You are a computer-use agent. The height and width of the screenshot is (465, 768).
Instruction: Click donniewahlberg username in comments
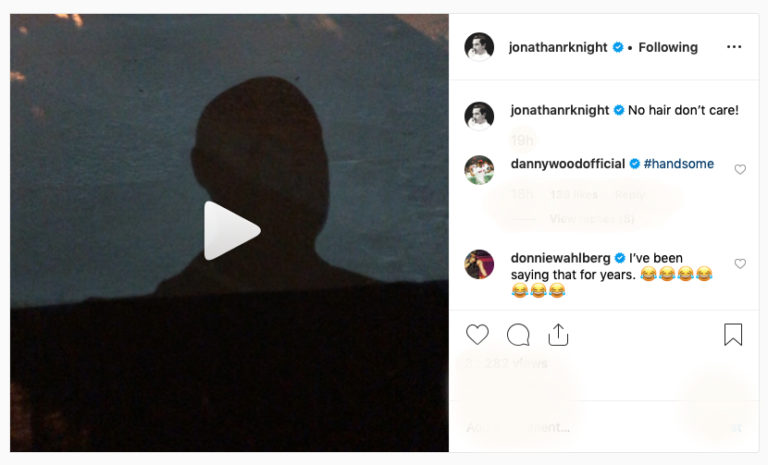[x=560, y=258]
